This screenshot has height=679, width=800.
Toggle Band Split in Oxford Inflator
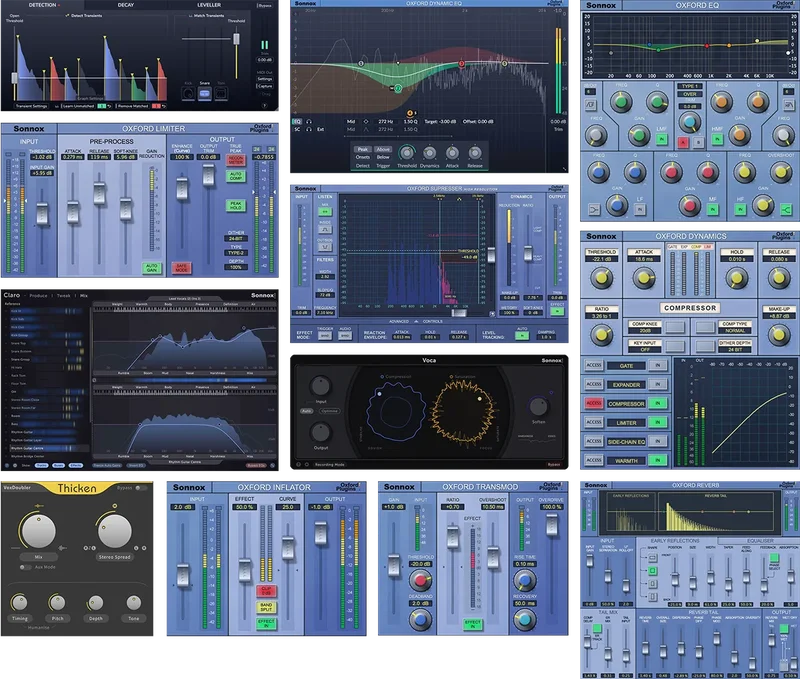click(x=266, y=607)
